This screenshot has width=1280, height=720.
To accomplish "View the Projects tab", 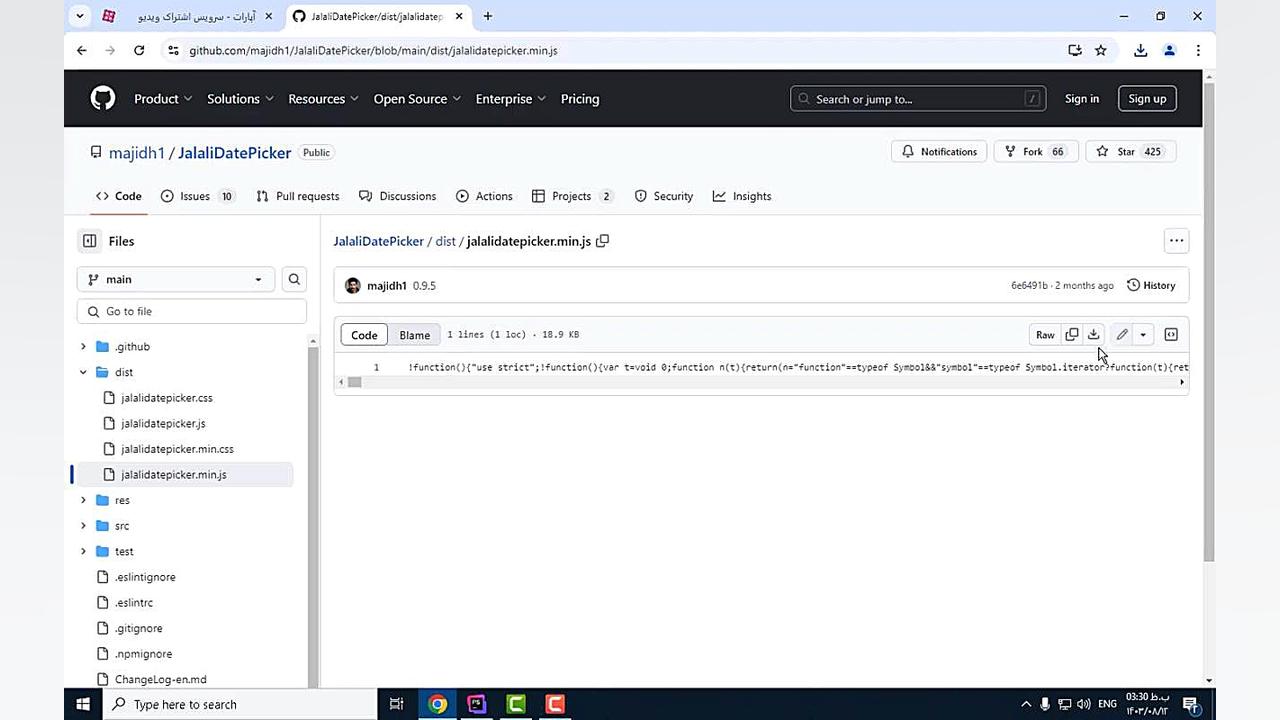I will click(573, 196).
